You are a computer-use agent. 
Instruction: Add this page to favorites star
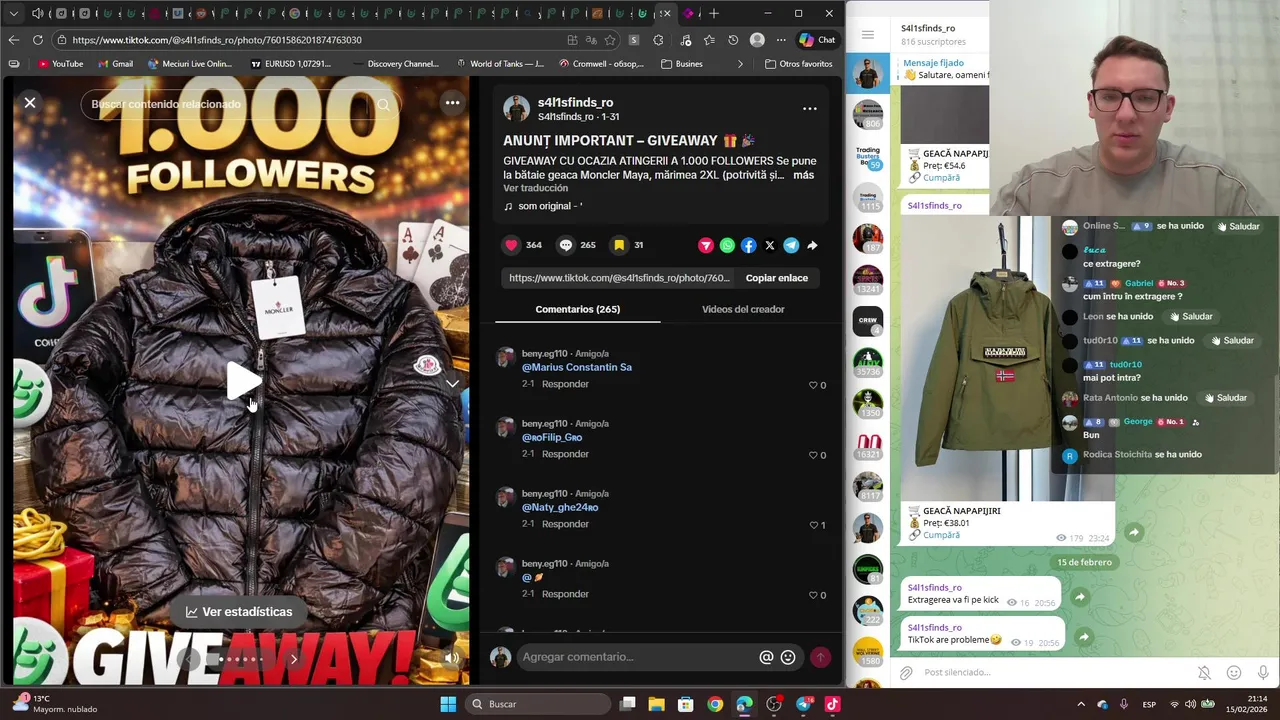point(610,40)
